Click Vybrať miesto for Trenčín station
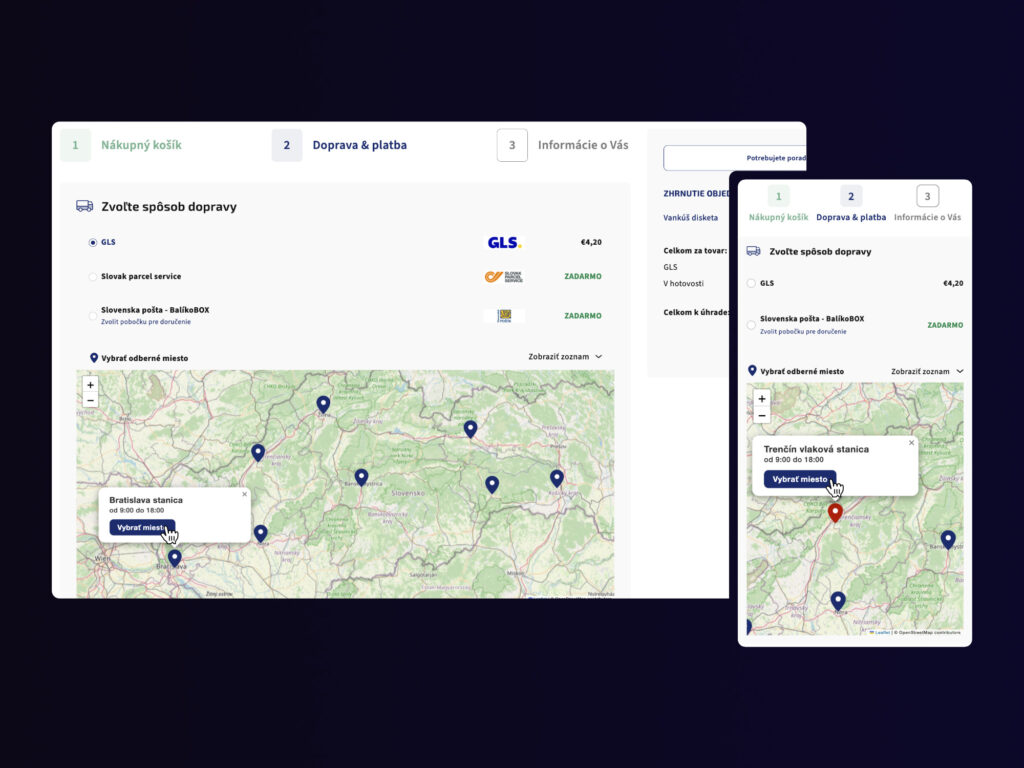 800,479
